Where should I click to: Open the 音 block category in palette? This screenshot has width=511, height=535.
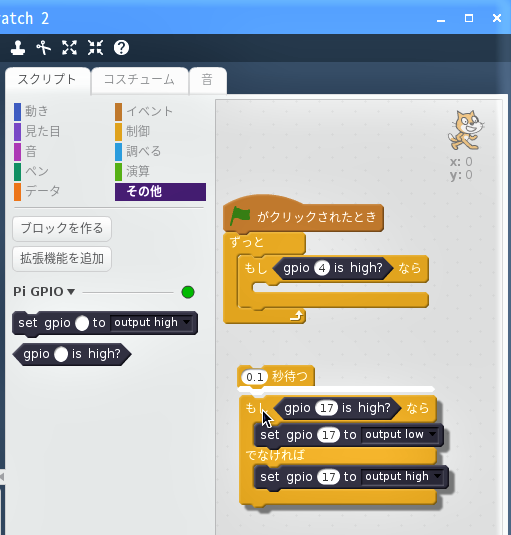coord(26,151)
